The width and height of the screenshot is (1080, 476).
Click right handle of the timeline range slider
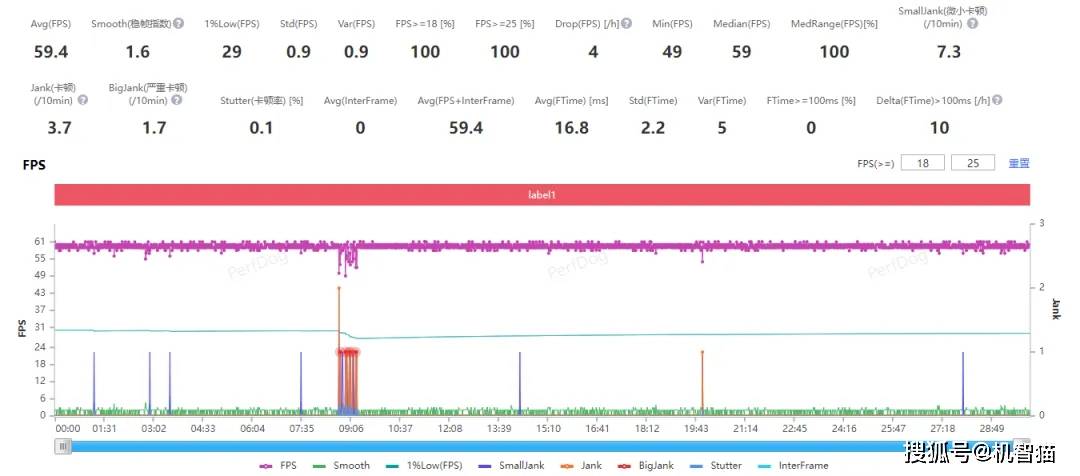click(x=1022, y=444)
